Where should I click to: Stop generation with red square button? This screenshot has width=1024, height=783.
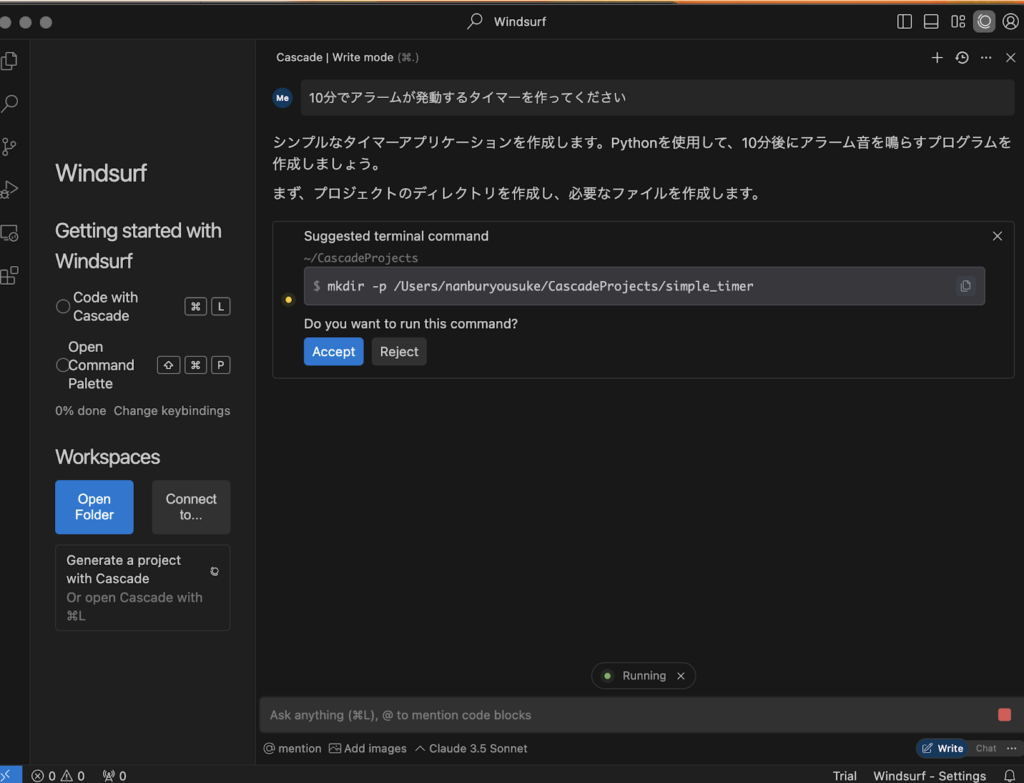point(1004,714)
